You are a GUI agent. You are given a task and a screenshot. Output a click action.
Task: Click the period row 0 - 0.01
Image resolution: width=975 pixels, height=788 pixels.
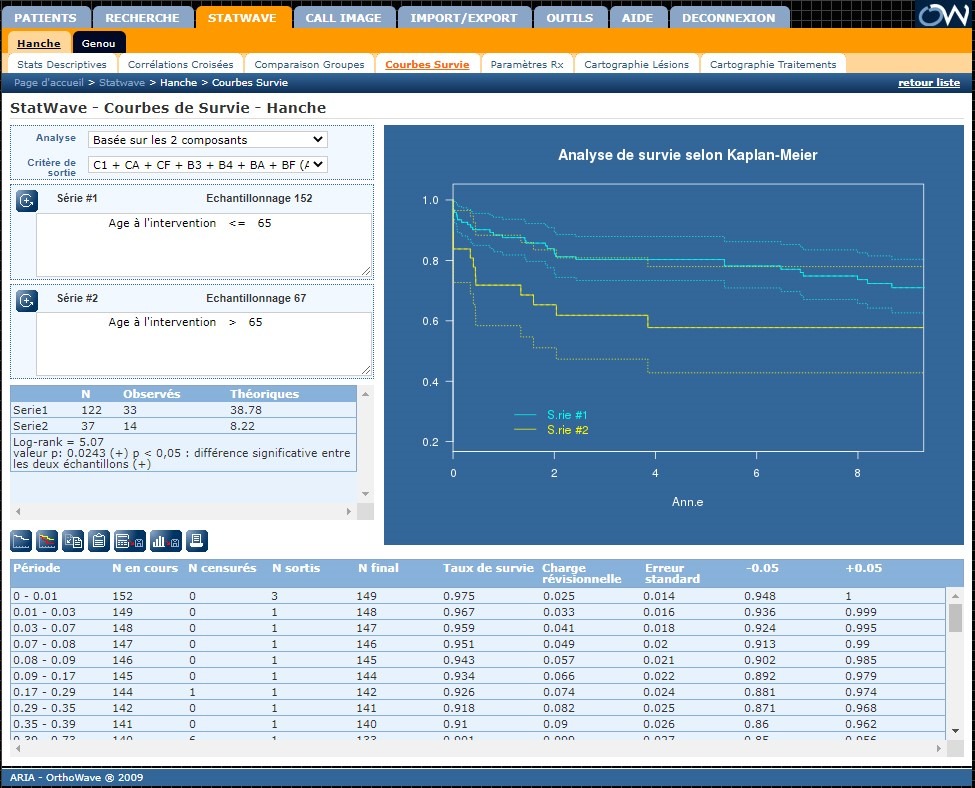point(478,596)
